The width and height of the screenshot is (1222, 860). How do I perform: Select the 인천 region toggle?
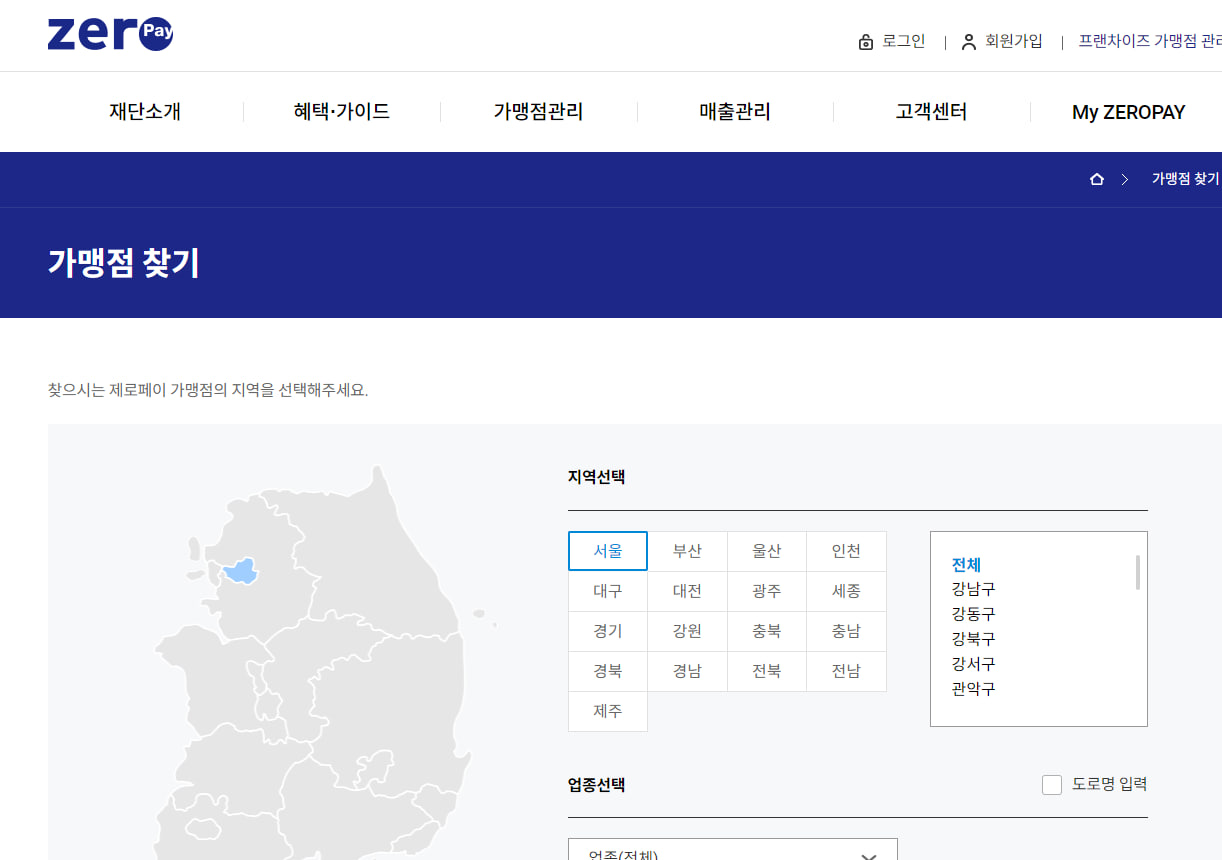(x=846, y=551)
